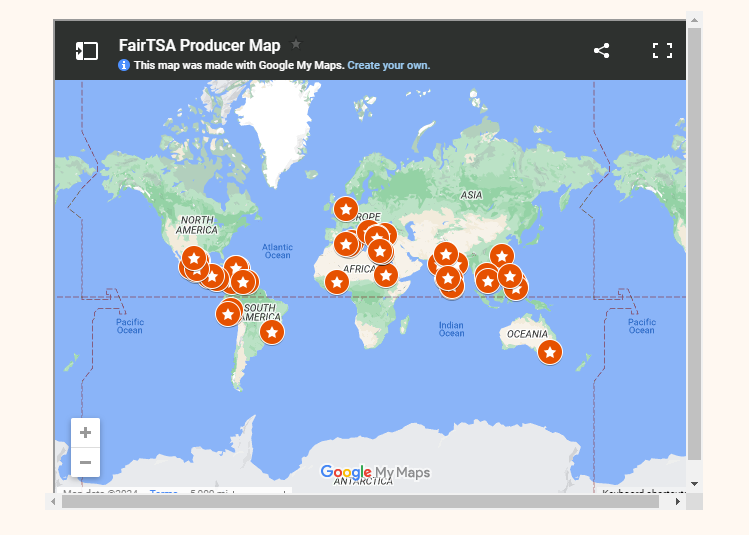Zoom out with the minus button
The height and width of the screenshot is (535, 749).
86,462
